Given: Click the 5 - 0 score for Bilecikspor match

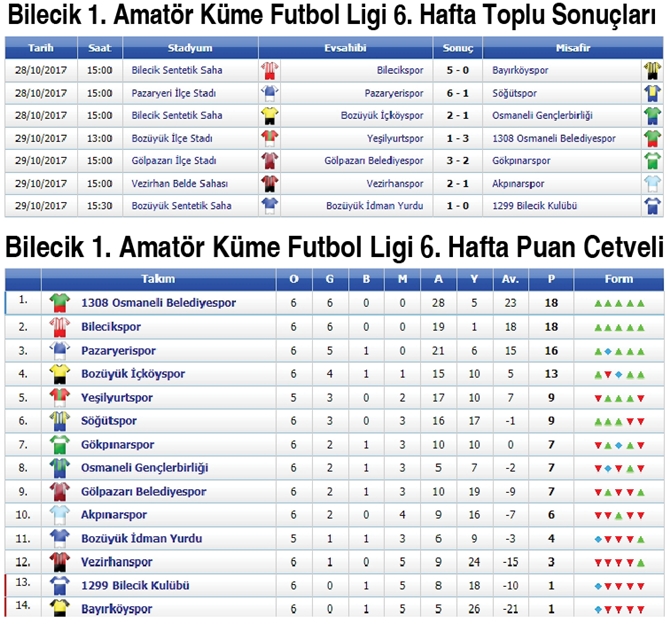Looking at the screenshot, I should (x=458, y=70).
